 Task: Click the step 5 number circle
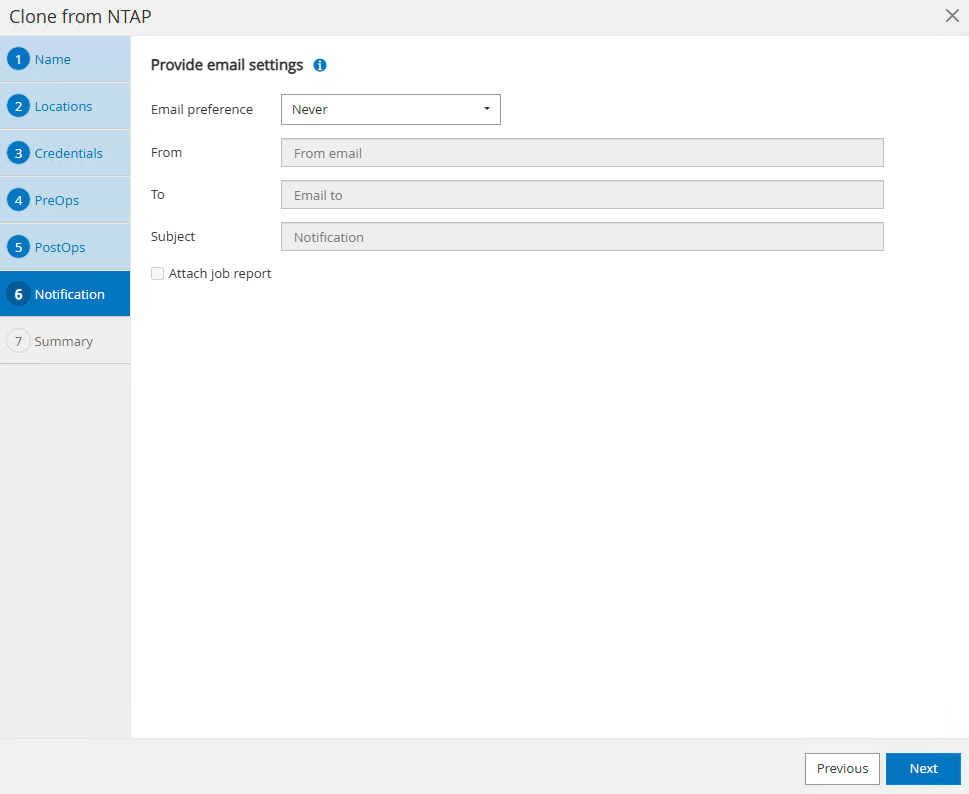coord(18,247)
